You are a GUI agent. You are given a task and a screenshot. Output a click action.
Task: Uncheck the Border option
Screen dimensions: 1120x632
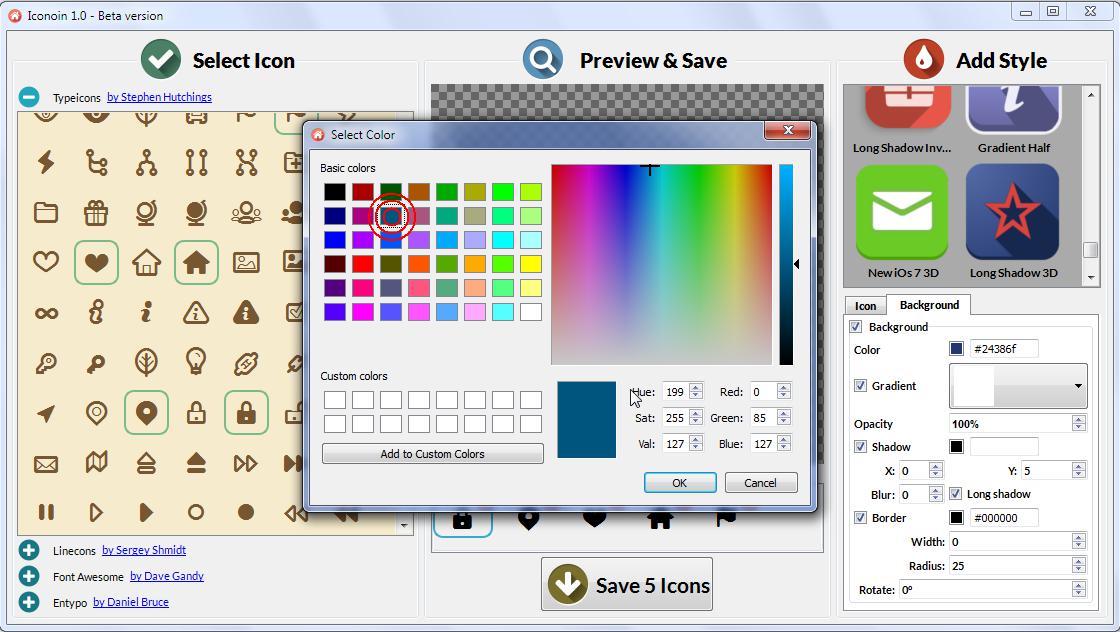click(x=861, y=517)
